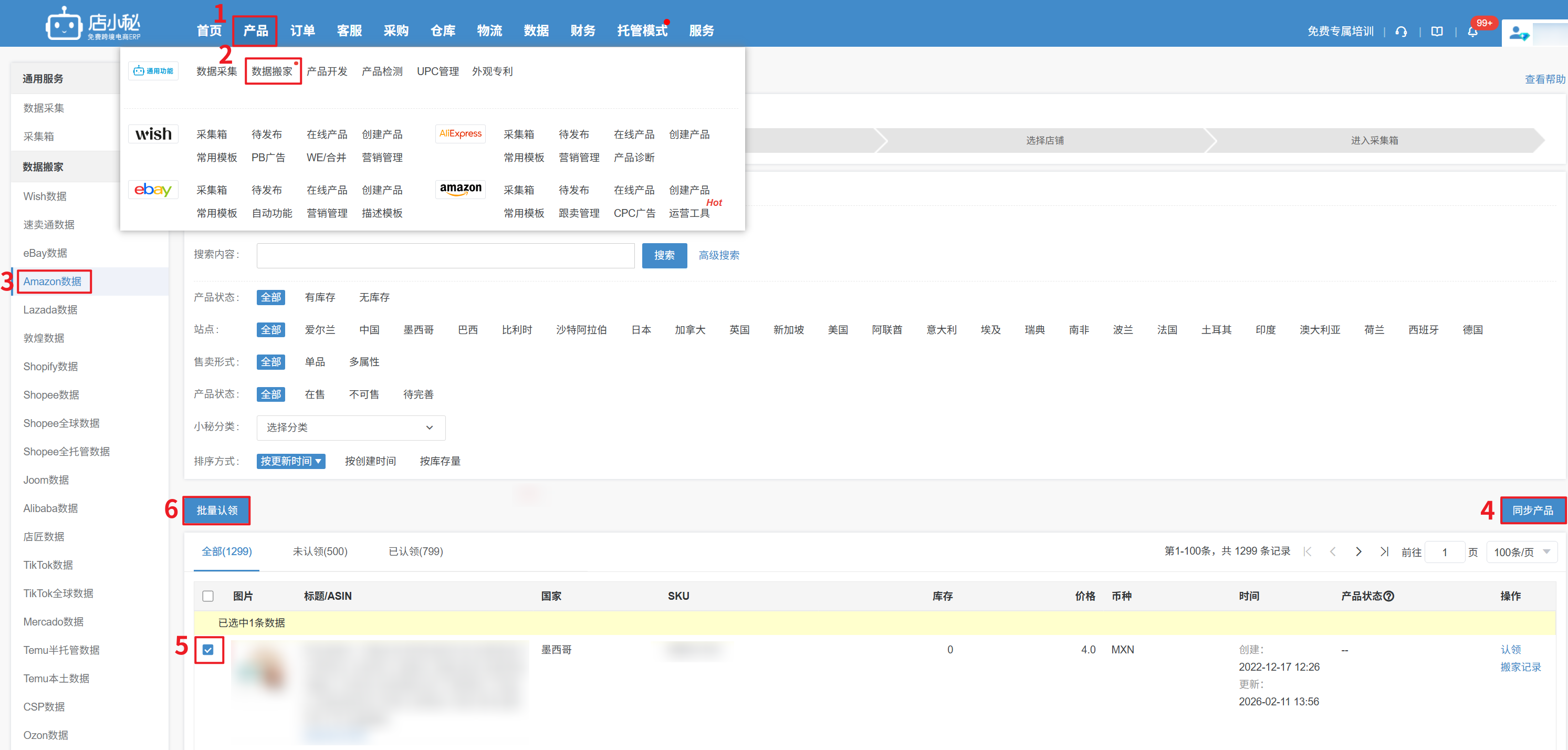Open notifications bell icon

tap(1472, 32)
